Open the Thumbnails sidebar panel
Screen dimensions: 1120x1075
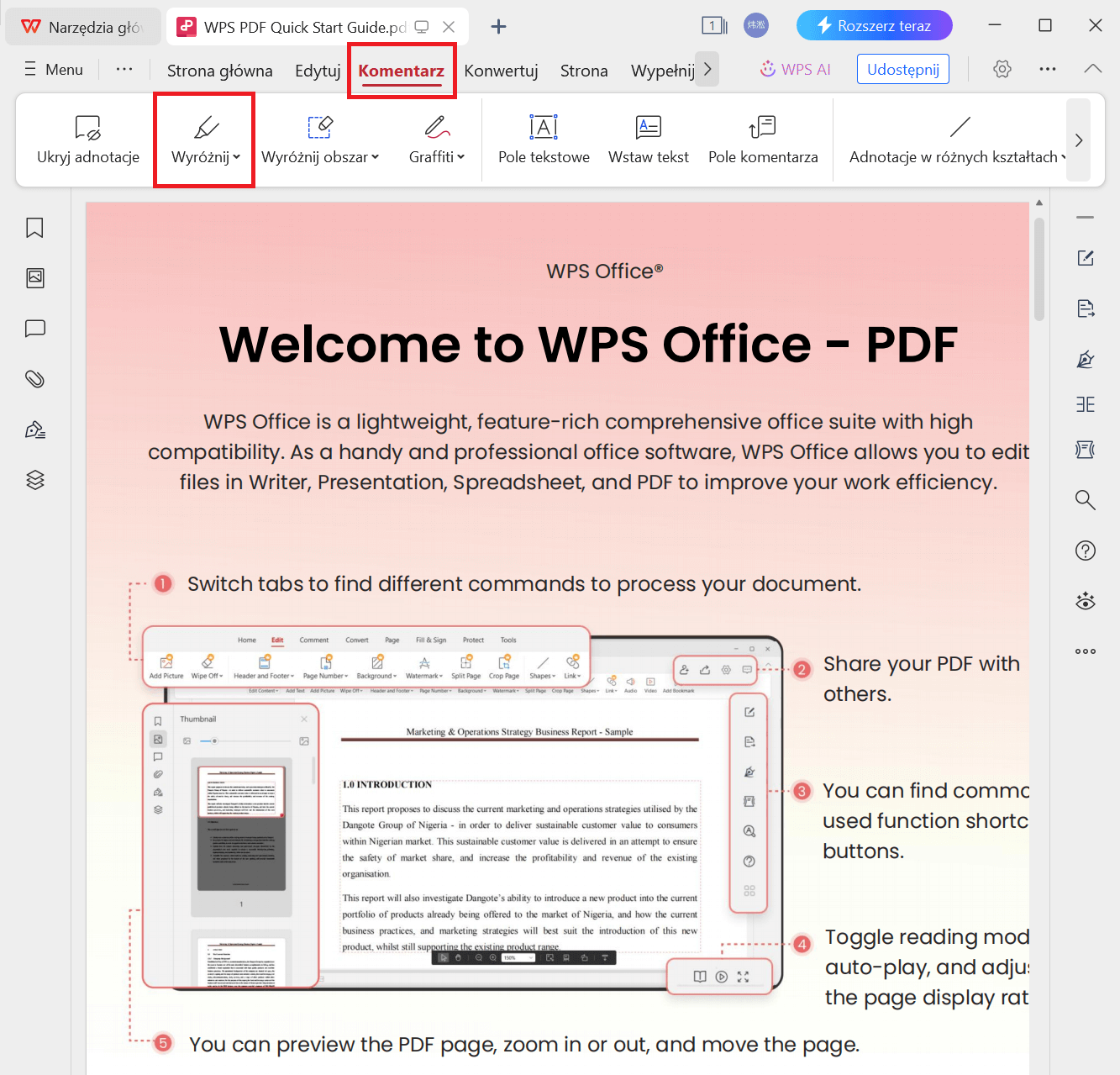tap(34, 278)
